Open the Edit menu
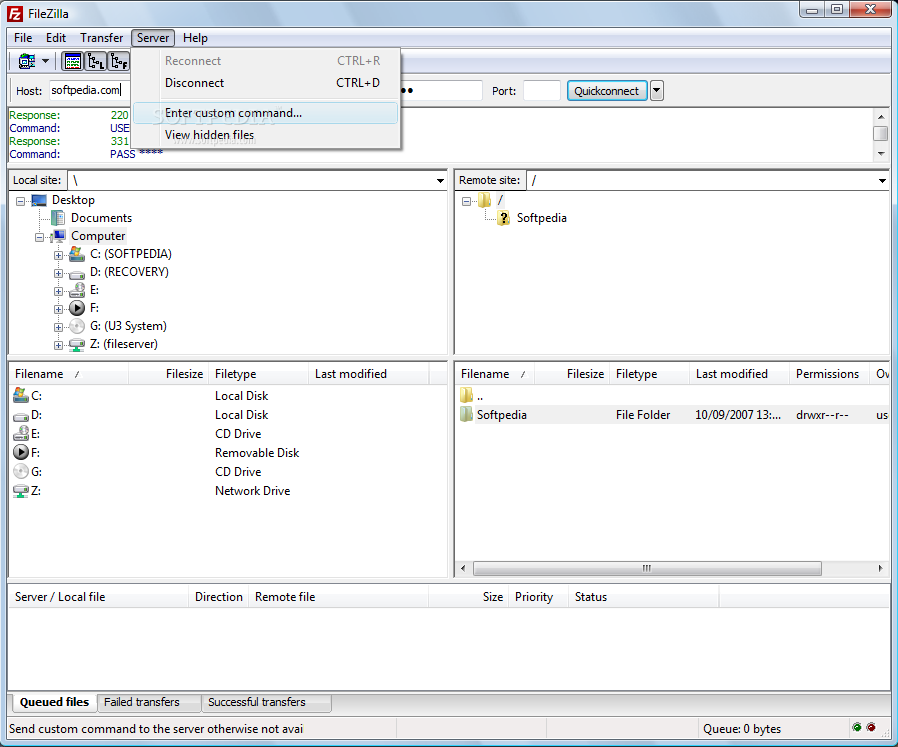This screenshot has height=747, width=898. click(56, 38)
